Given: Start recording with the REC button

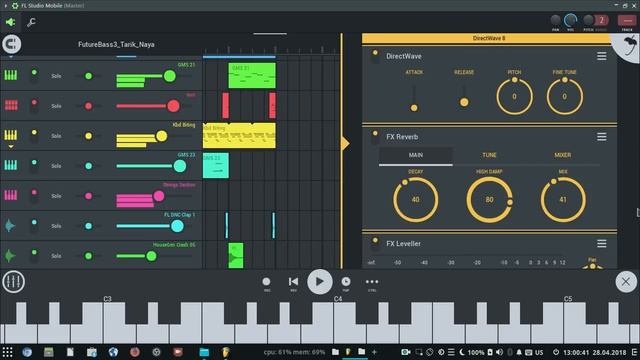Looking at the screenshot, I should [267, 282].
